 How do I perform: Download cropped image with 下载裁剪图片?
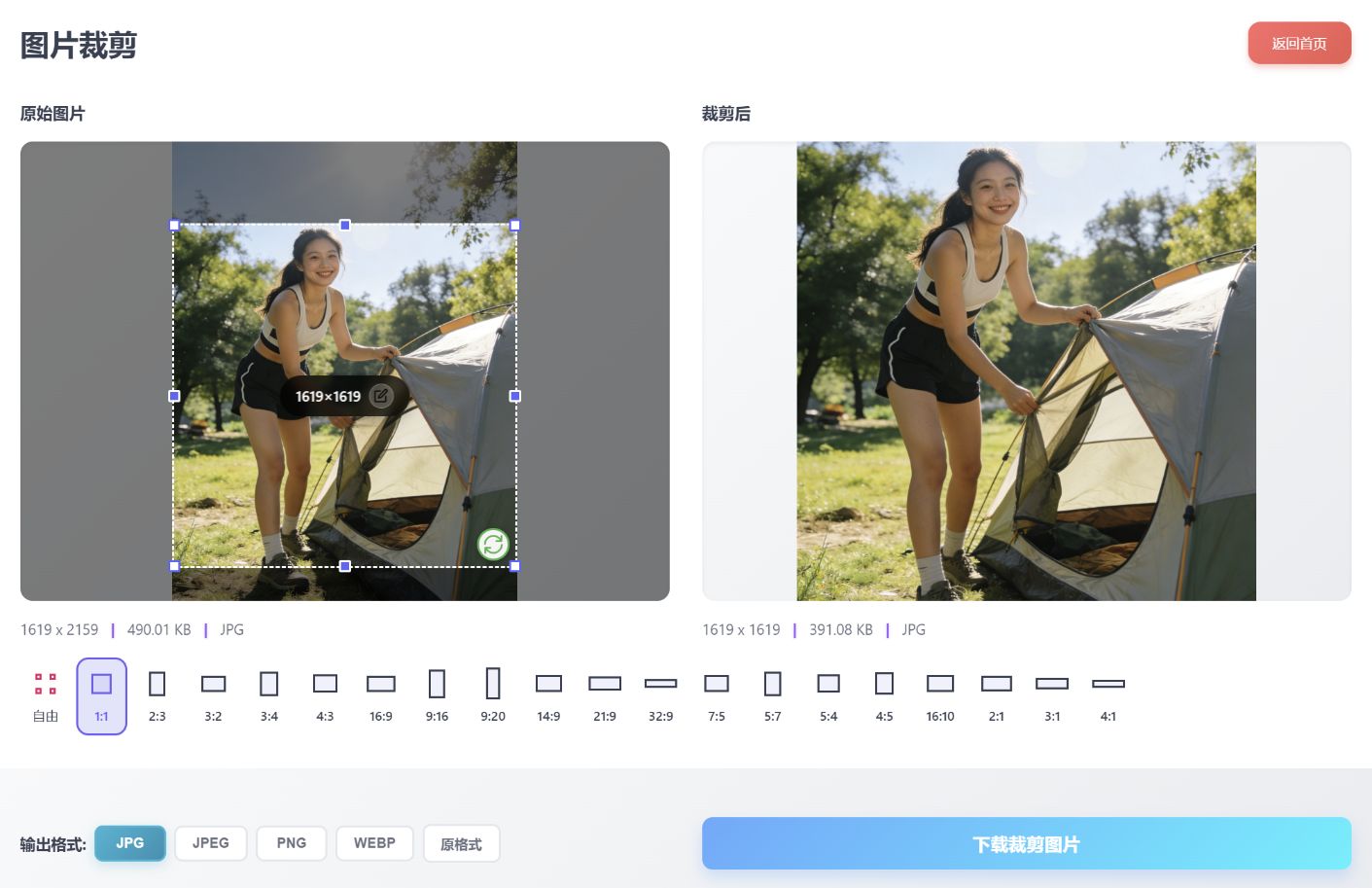[1026, 843]
